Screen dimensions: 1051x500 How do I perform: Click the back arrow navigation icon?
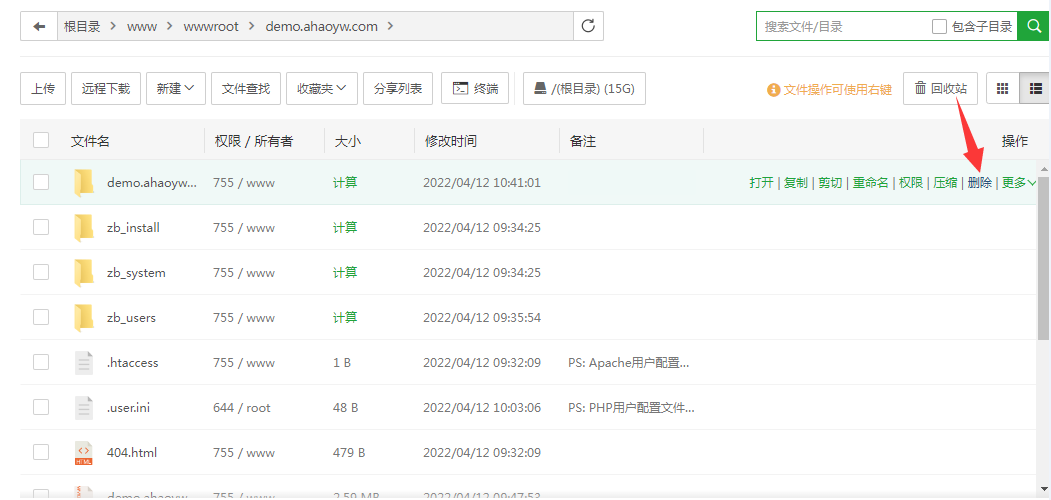39,27
